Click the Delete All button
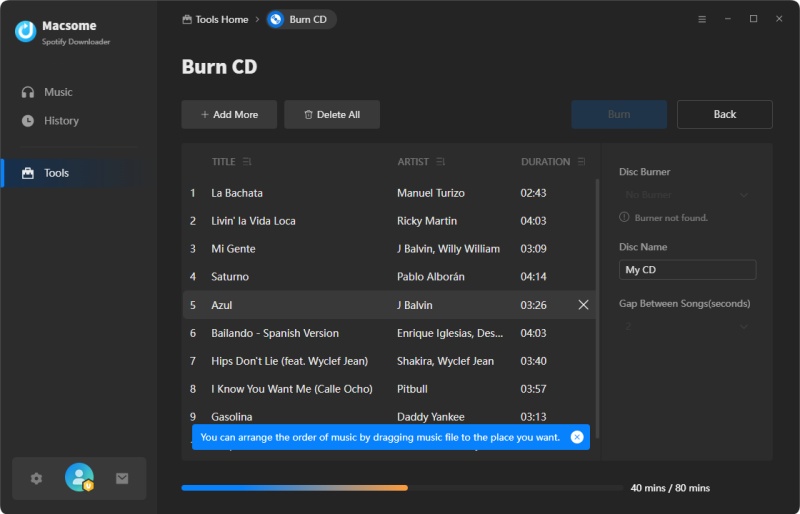 [332, 114]
